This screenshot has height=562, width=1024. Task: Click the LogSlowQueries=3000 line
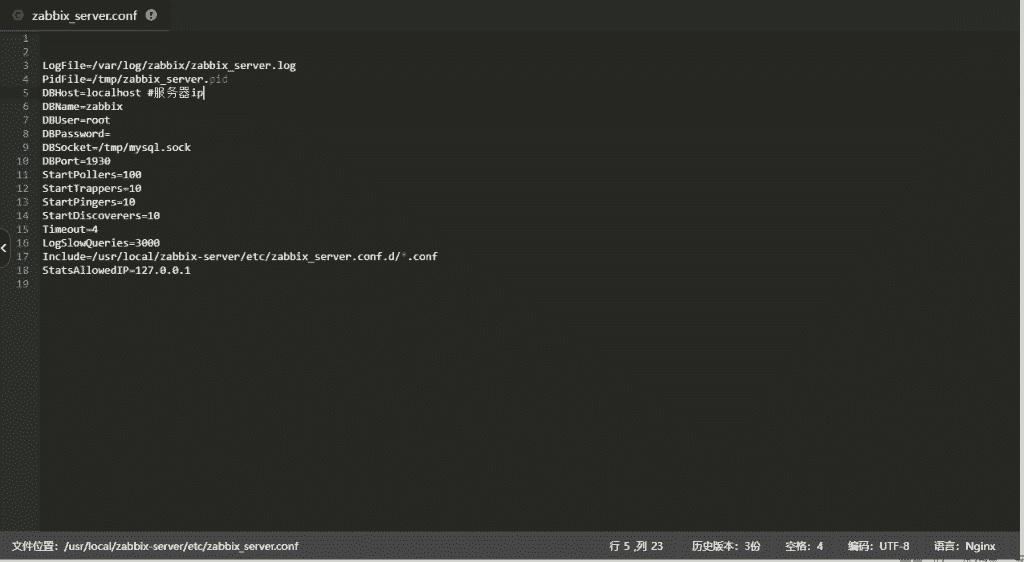pyautogui.click(x=101, y=243)
